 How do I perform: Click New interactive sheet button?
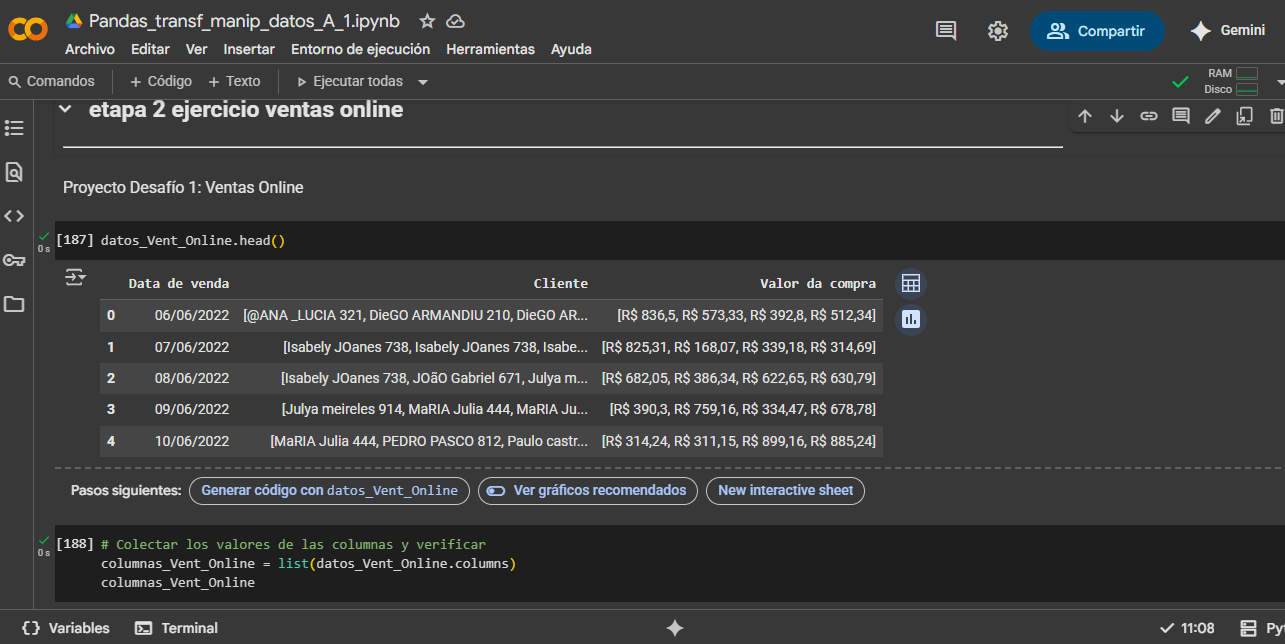click(x=785, y=491)
